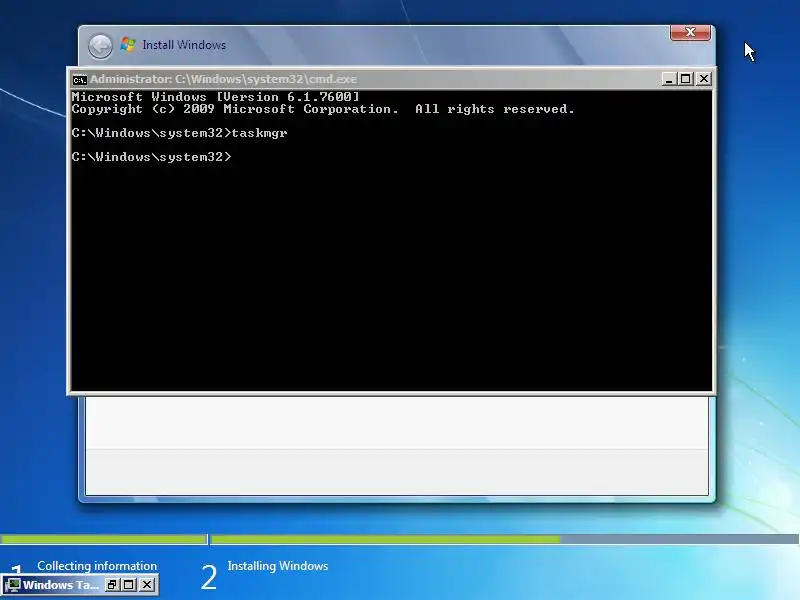This screenshot has height=600, width=800.
Task: Click the 'Installing Windows' step label
Action: click(x=278, y=566)
